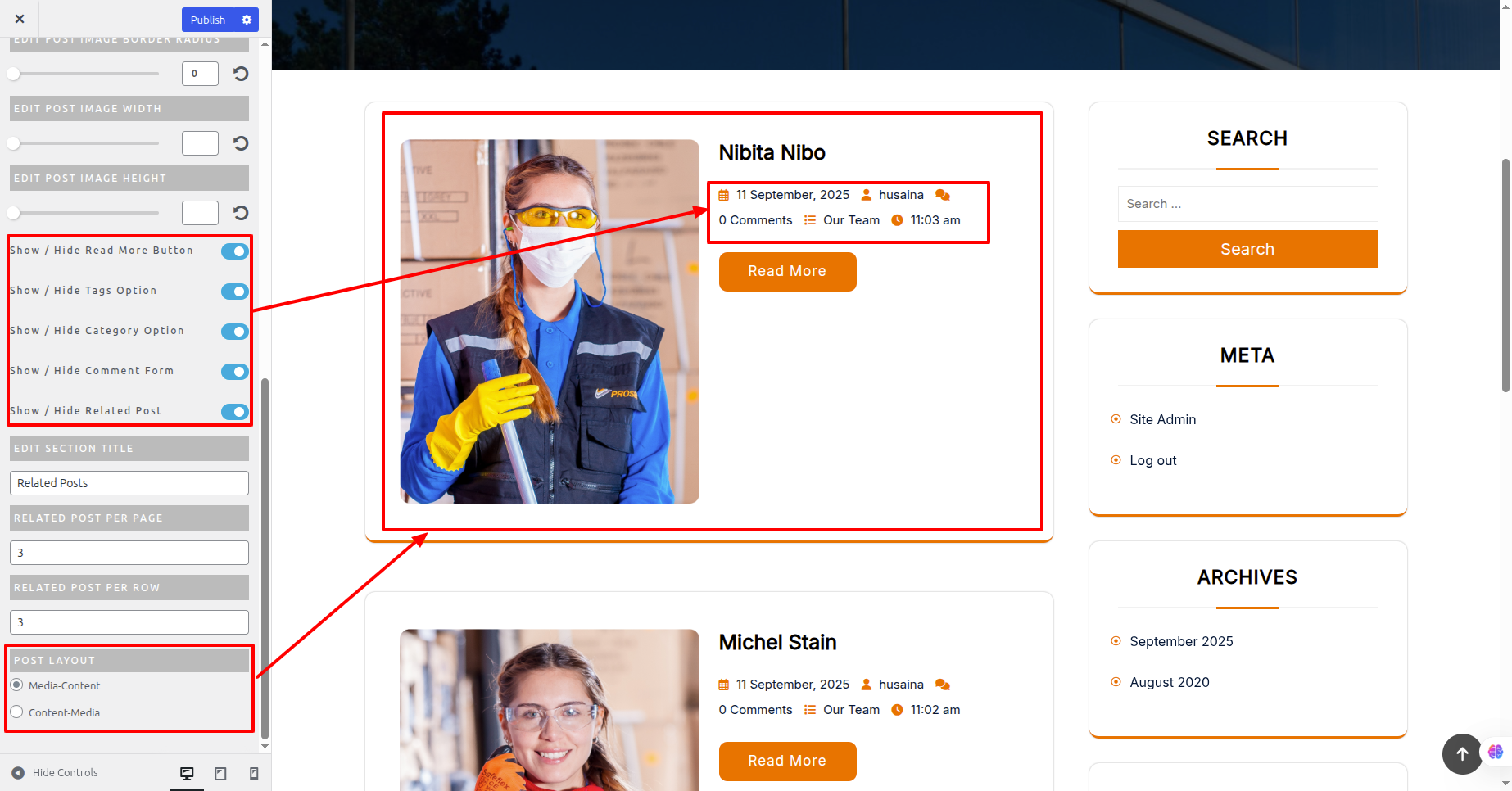
Task: Switch to mobile preview device
Action: (x=254, y=773)
